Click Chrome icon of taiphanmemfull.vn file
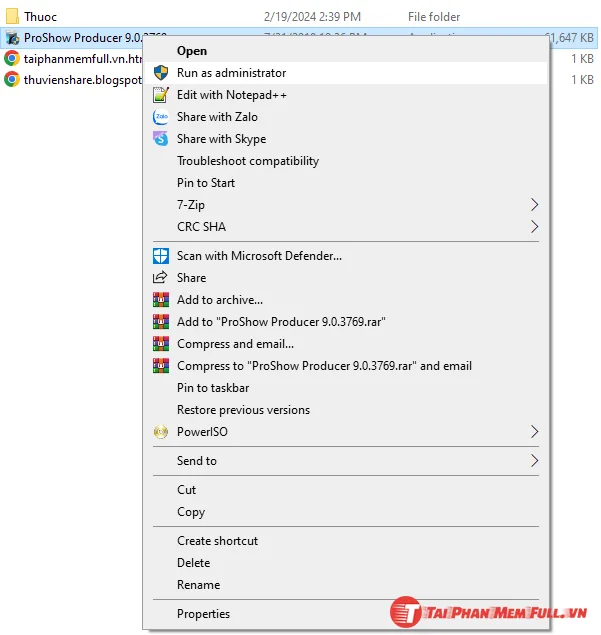The width and height of the screenshot is (601, 635). click(x=12, y=59)
